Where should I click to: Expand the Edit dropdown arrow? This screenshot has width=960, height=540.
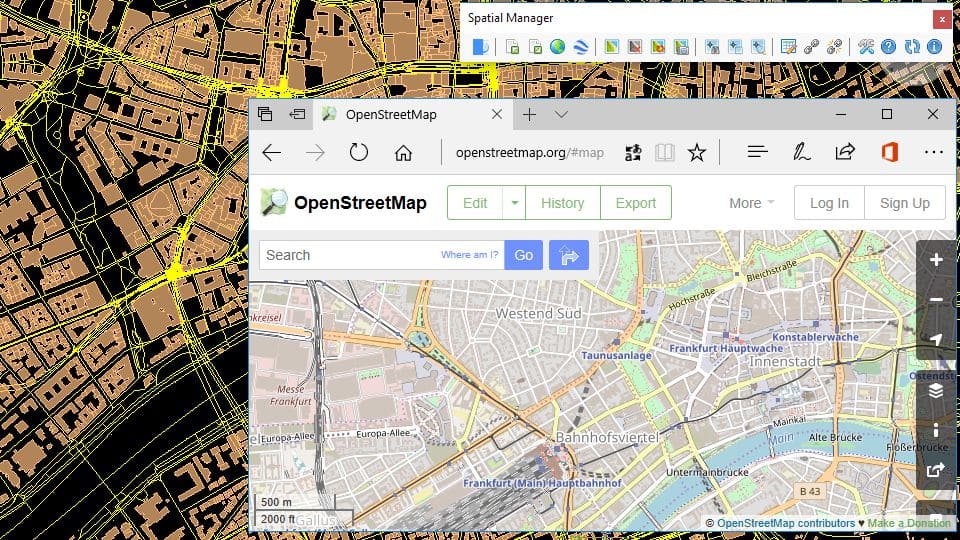514,203
